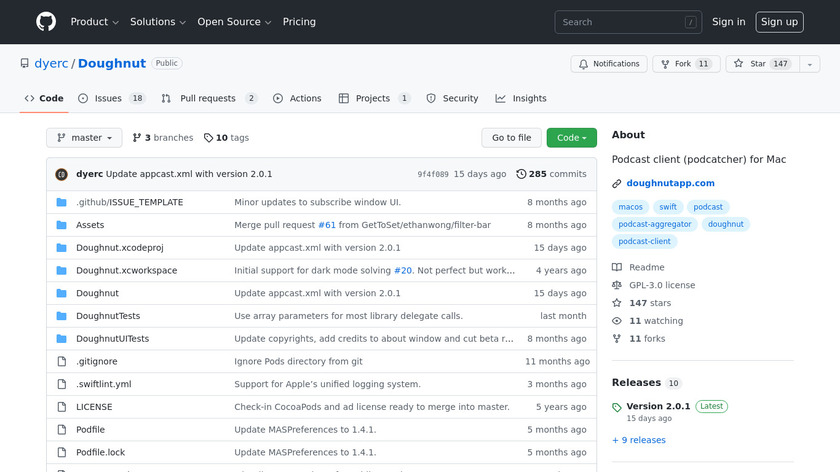Click the link icon beside doughnutapp.com
This screenshot has width=840, height=472.
pos(617,183)
